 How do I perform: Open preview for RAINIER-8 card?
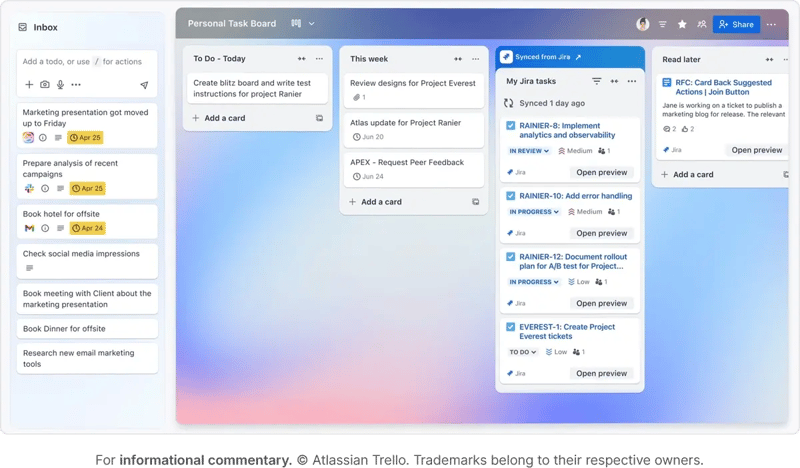pos(602,173)
